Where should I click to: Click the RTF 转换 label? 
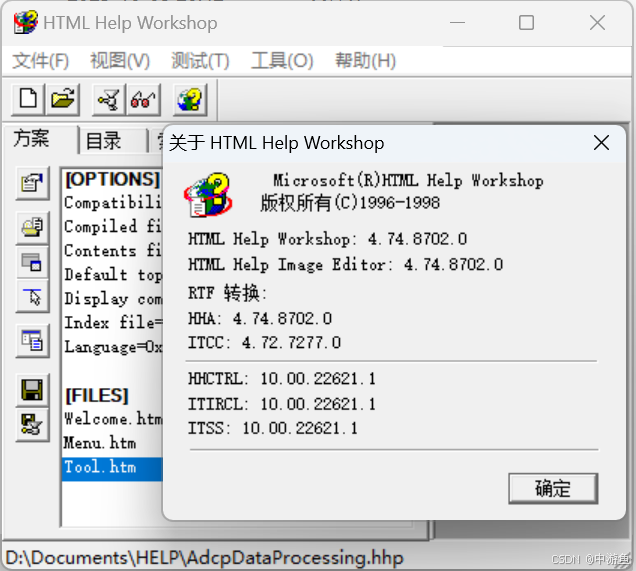tap(228, 293)
